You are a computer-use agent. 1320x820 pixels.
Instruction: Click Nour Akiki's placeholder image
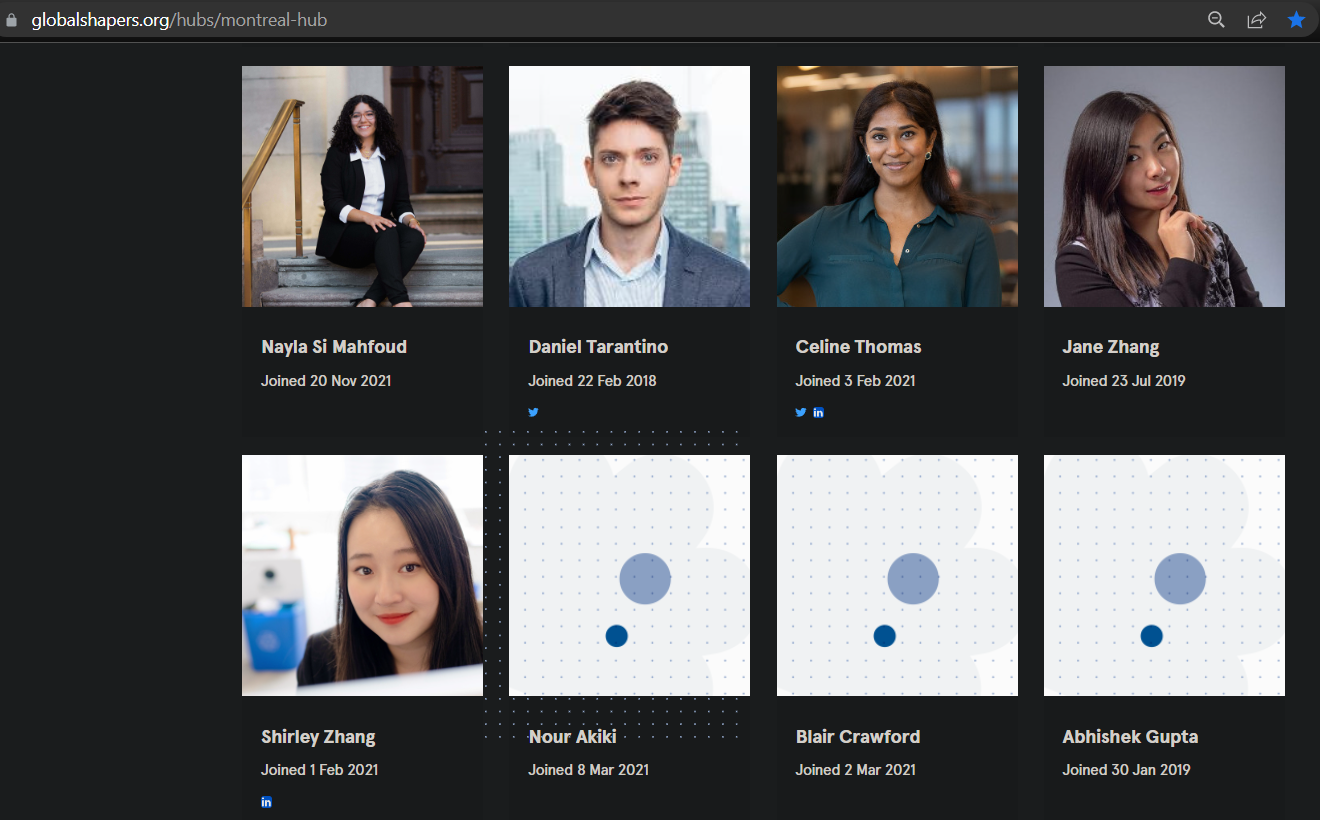(x=629, y=575)
